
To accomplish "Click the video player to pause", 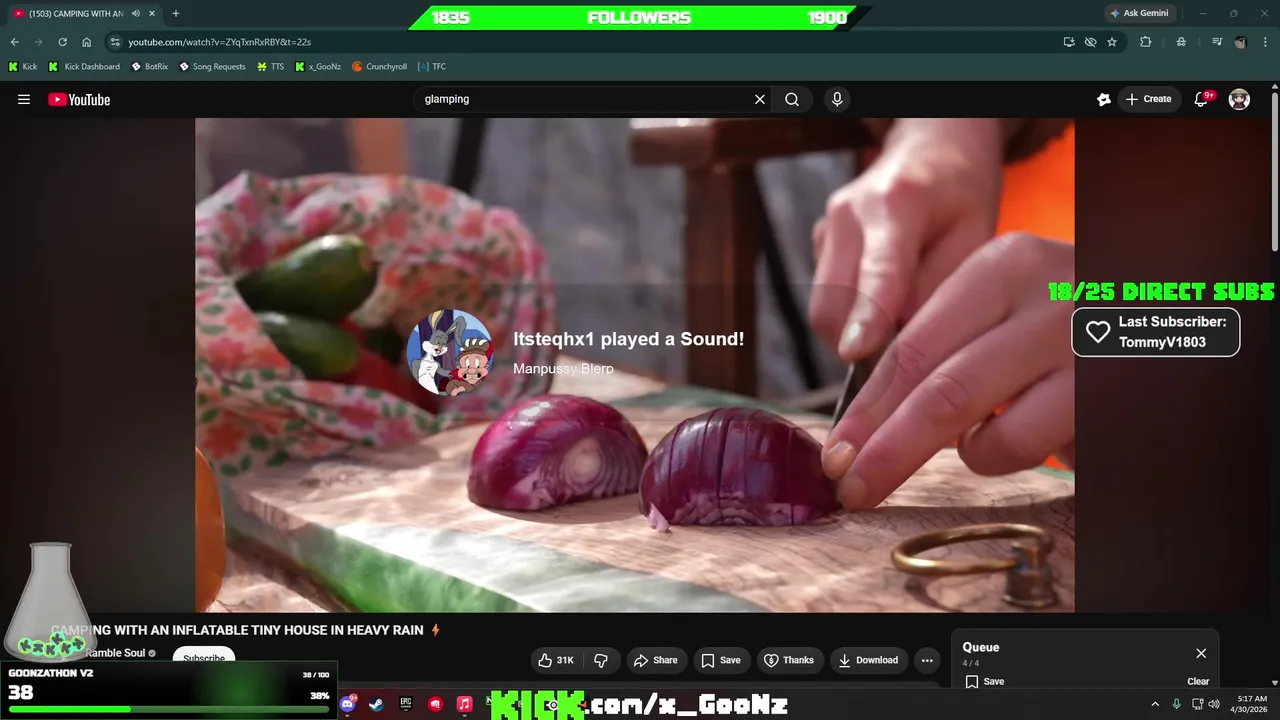I will pyautogui.click(x=635, y=365).
